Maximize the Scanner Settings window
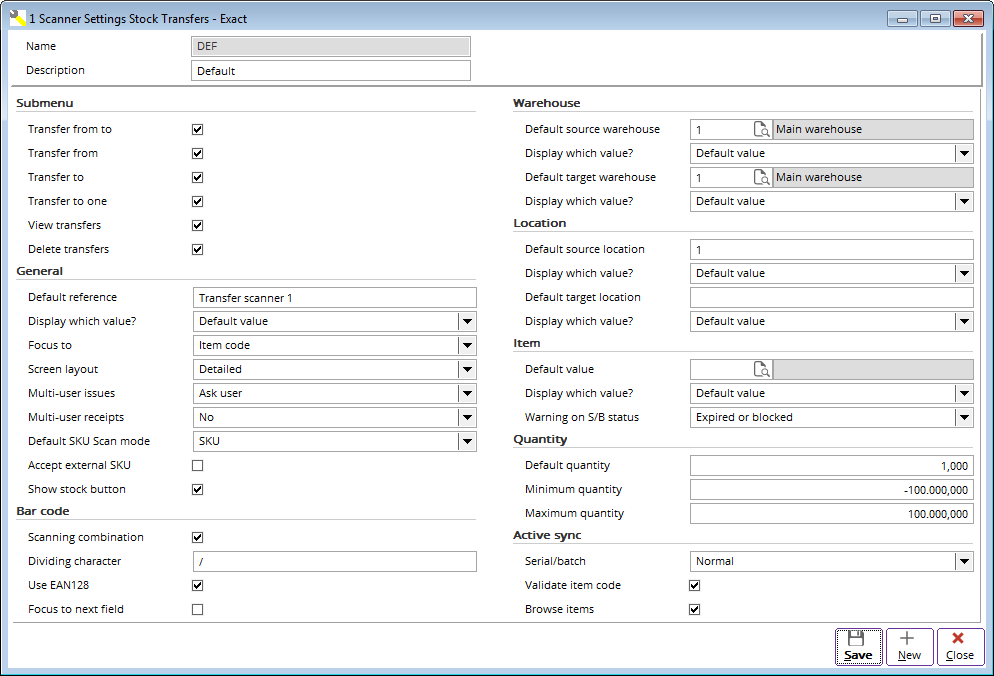The image size is (994, 676). click(934, 18)
